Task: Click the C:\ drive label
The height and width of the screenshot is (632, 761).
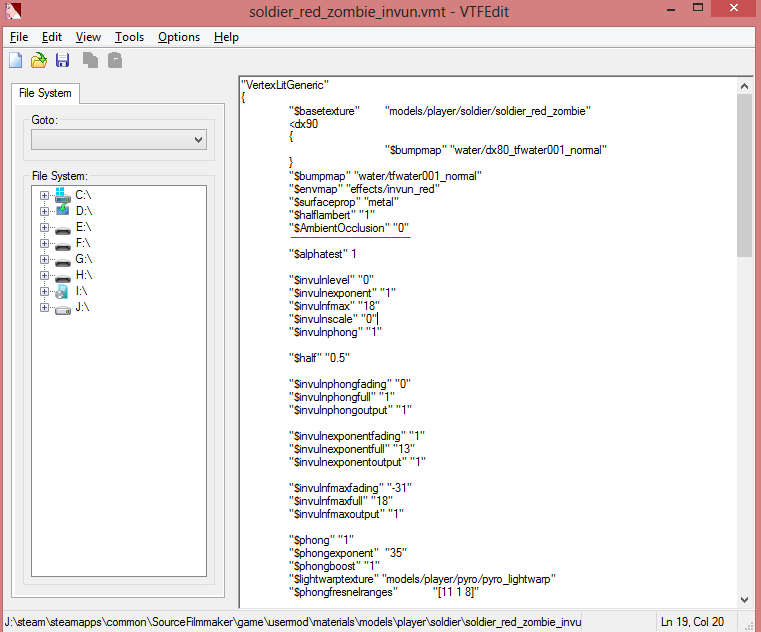Action: 83,195
